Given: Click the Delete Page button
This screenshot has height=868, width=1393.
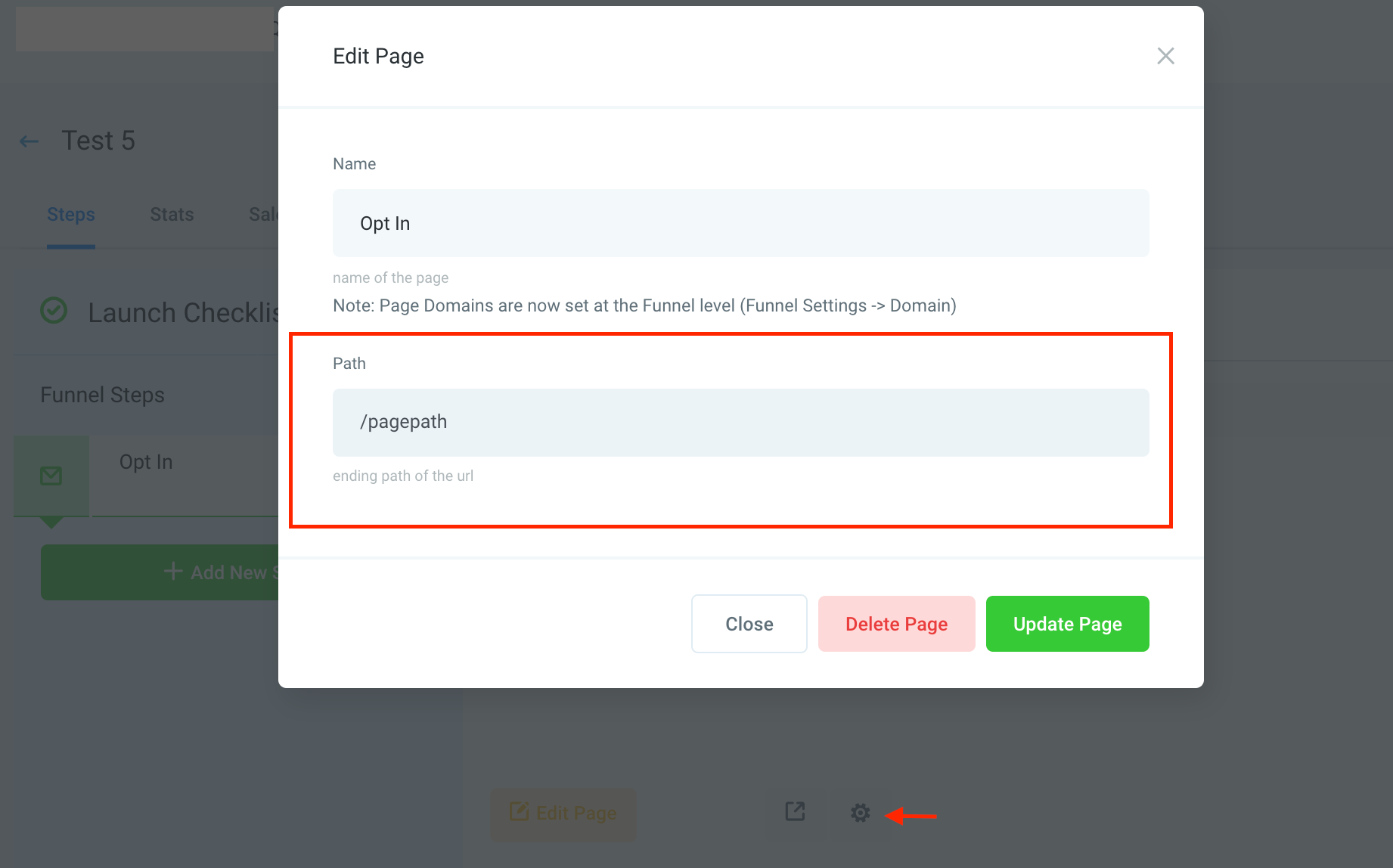Looking at the screenshot, I should 896,624.
